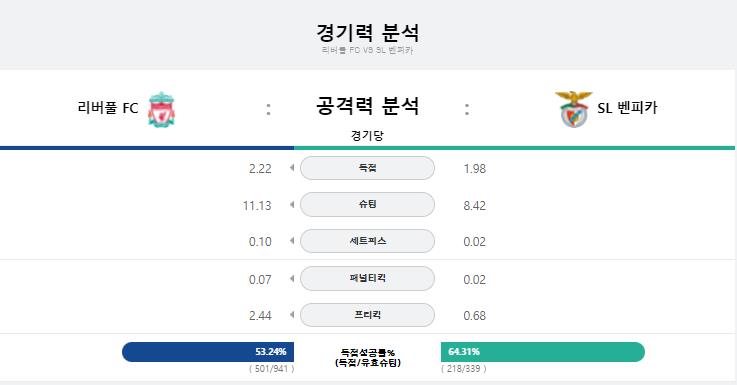Viewport: 737px width, 385px height.
Task: Click the SL 벤피카 team name
Action: click(x=627, y=108)
